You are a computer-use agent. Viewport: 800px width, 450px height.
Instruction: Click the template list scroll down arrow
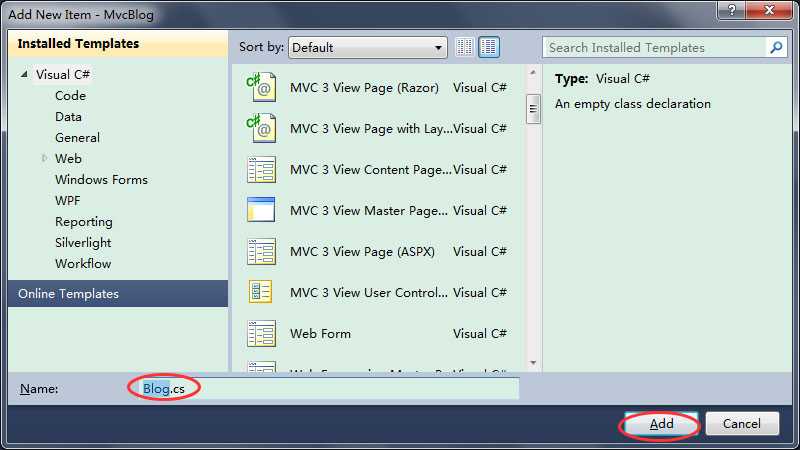[x=533, y=363]
